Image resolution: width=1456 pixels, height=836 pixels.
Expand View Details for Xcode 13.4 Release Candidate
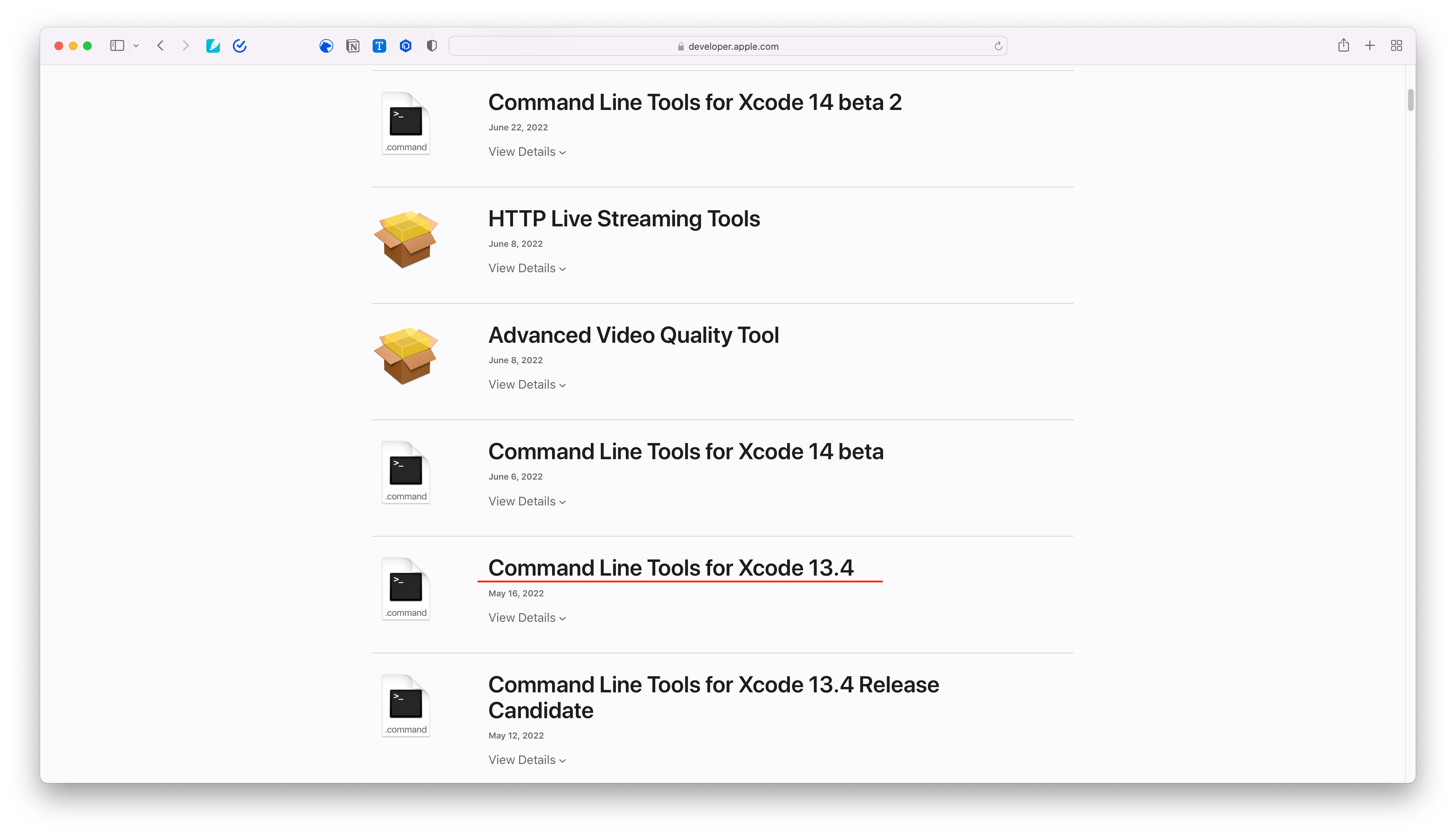click(x=527, y=760)
